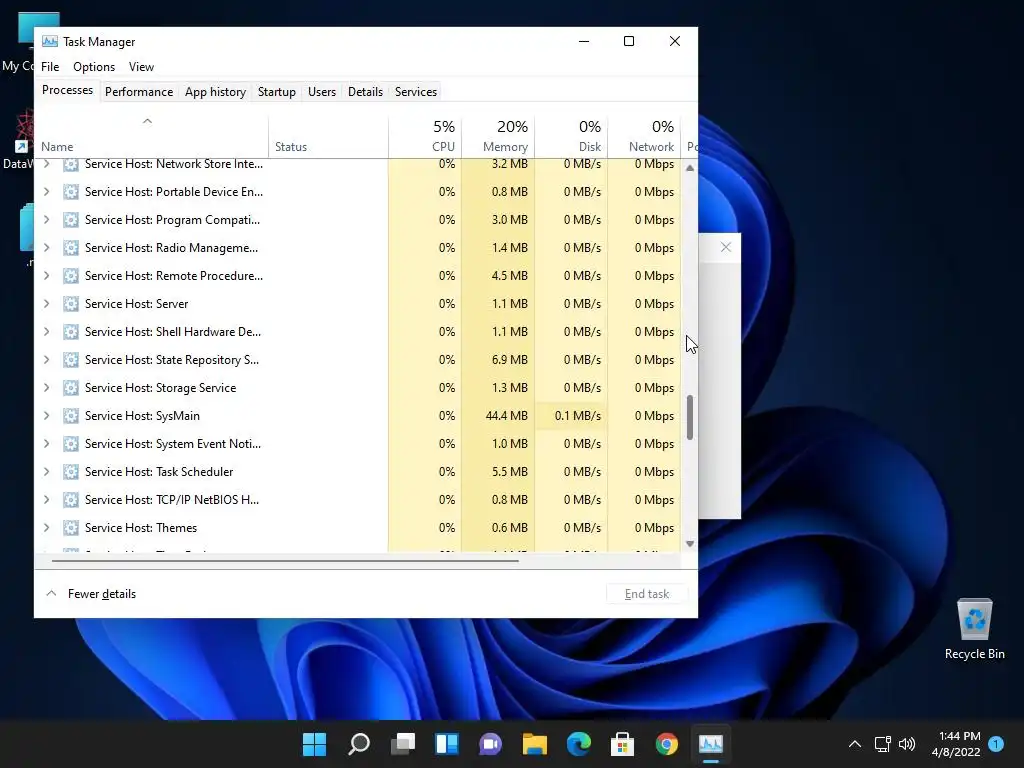
Task: Open the View menu
Action: click(141, 67)
